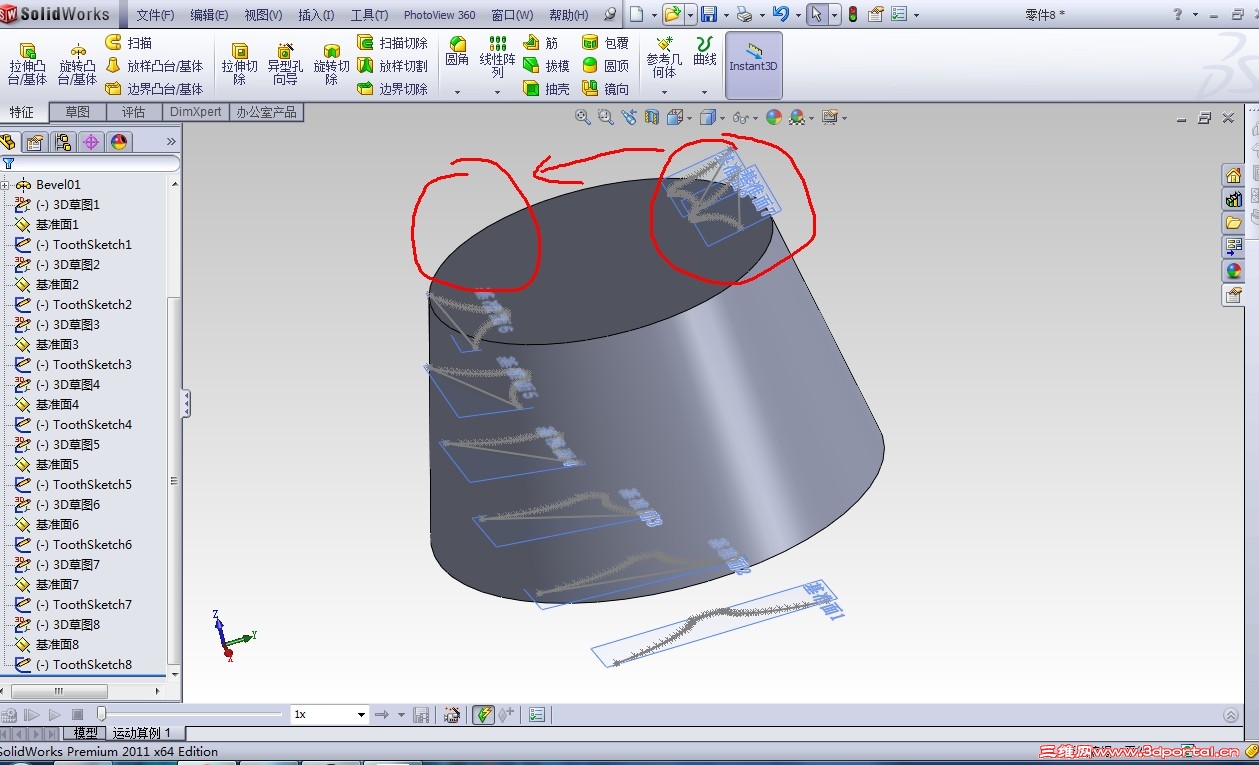1259x765 pixels.
Task: Open the 视图(V) menu
Action: coord(263,15)
